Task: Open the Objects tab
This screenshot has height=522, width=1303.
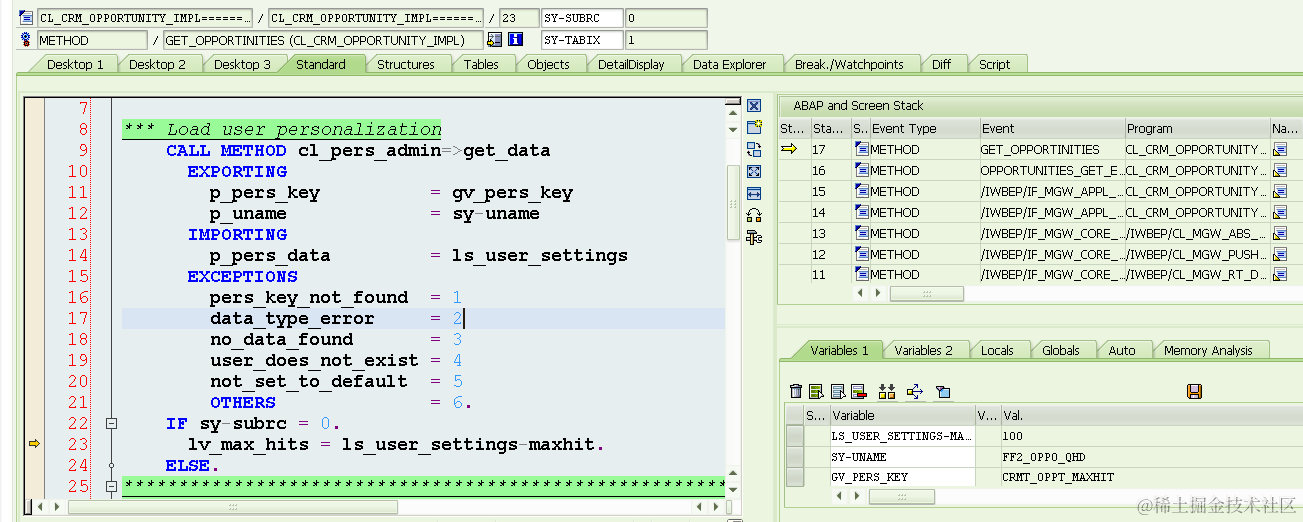Action: (548, 64)
